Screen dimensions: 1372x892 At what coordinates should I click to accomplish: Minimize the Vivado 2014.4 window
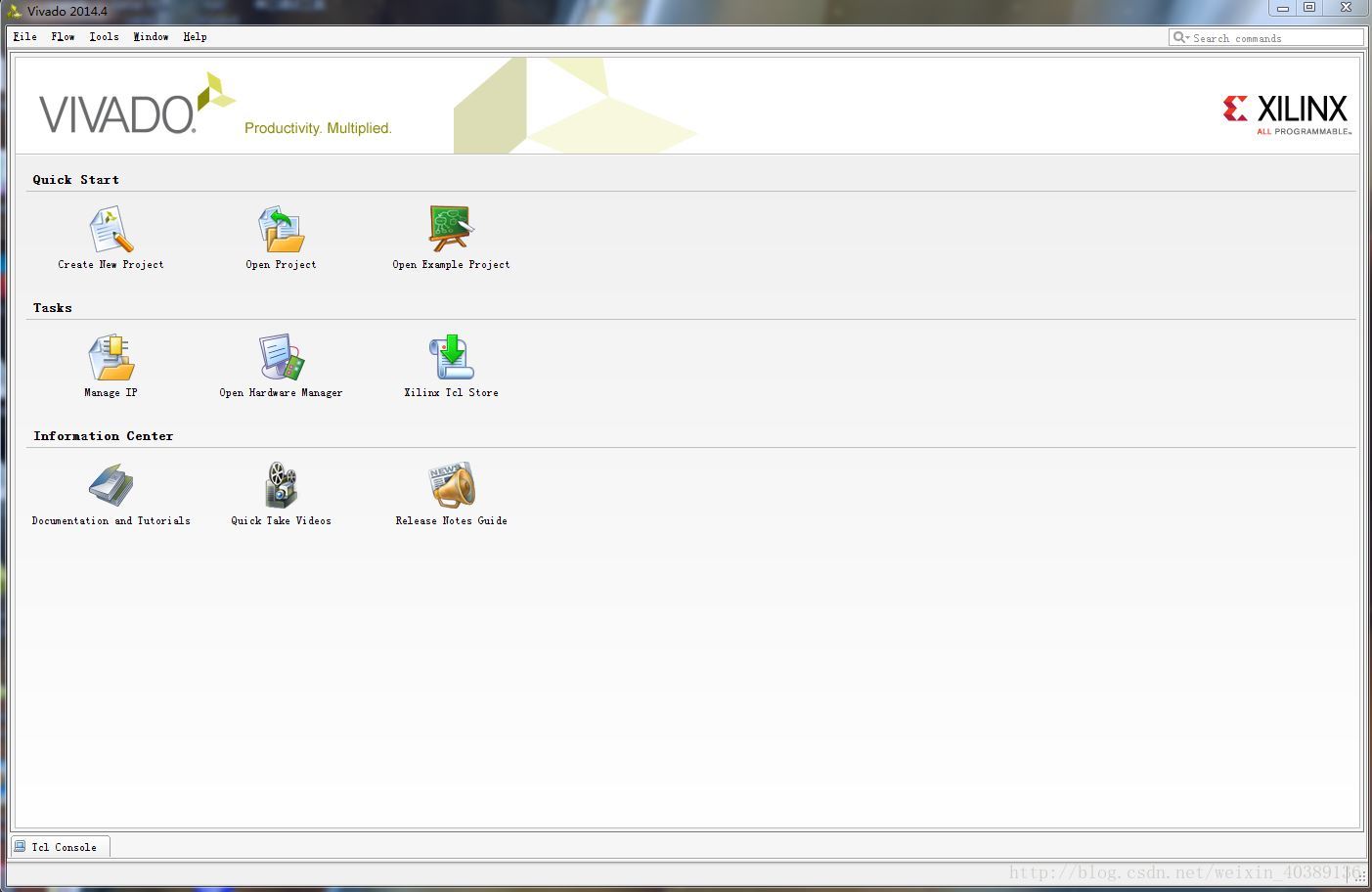[1283, 8]
